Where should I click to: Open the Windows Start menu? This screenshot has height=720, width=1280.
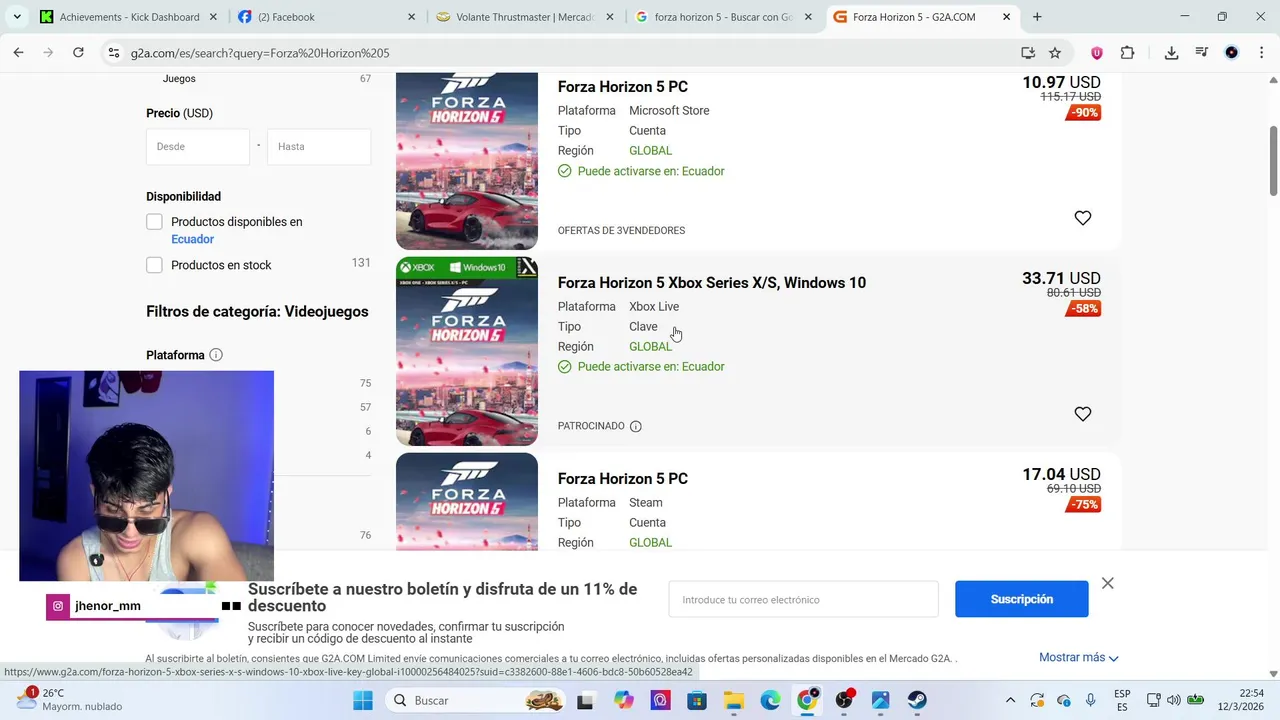[x=363, y=700]
